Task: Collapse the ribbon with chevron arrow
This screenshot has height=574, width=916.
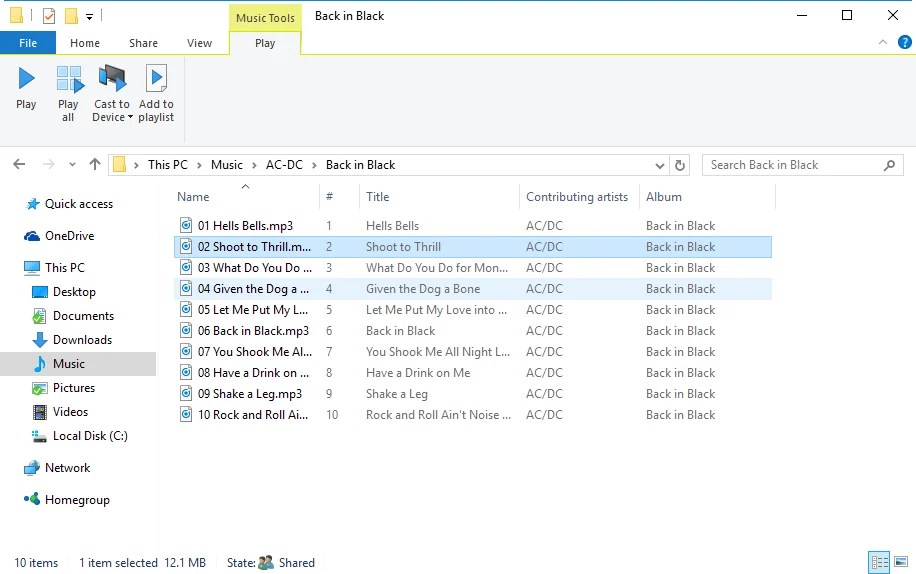Action: [x=883, y=42]
